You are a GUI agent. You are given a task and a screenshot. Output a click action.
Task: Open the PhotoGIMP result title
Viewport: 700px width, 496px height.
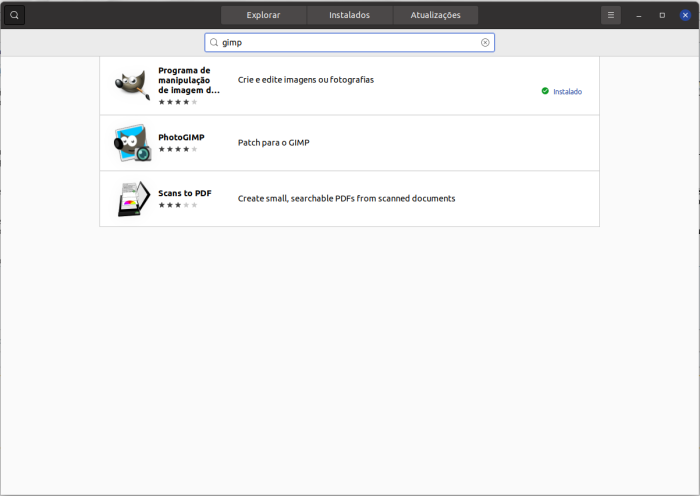click(x=181, y=138)
